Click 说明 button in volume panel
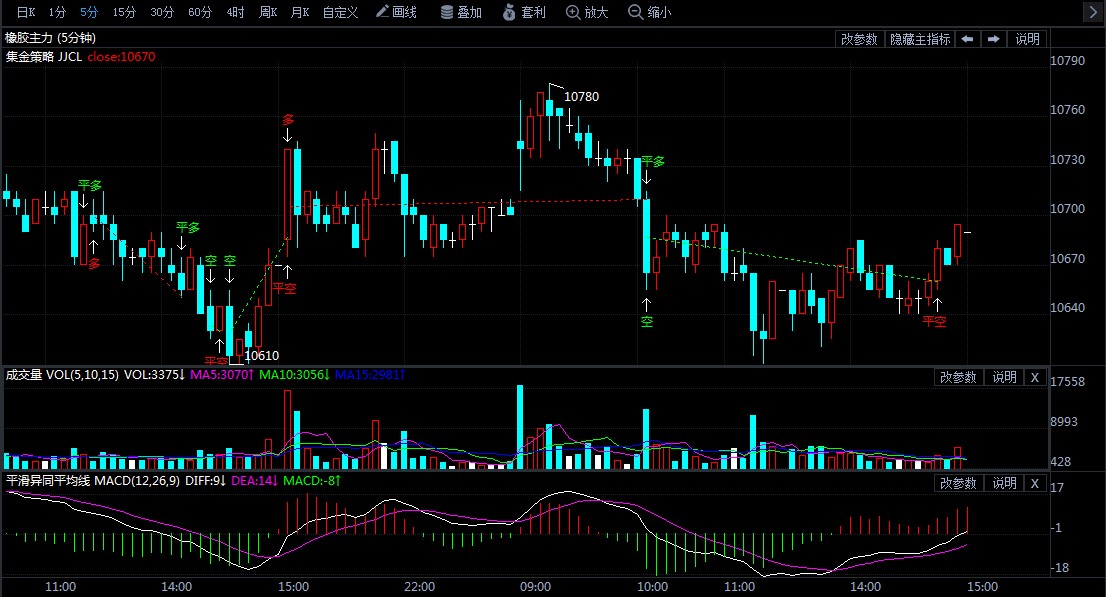This screenshot has height=597, width=1106. coord(1004,378)
